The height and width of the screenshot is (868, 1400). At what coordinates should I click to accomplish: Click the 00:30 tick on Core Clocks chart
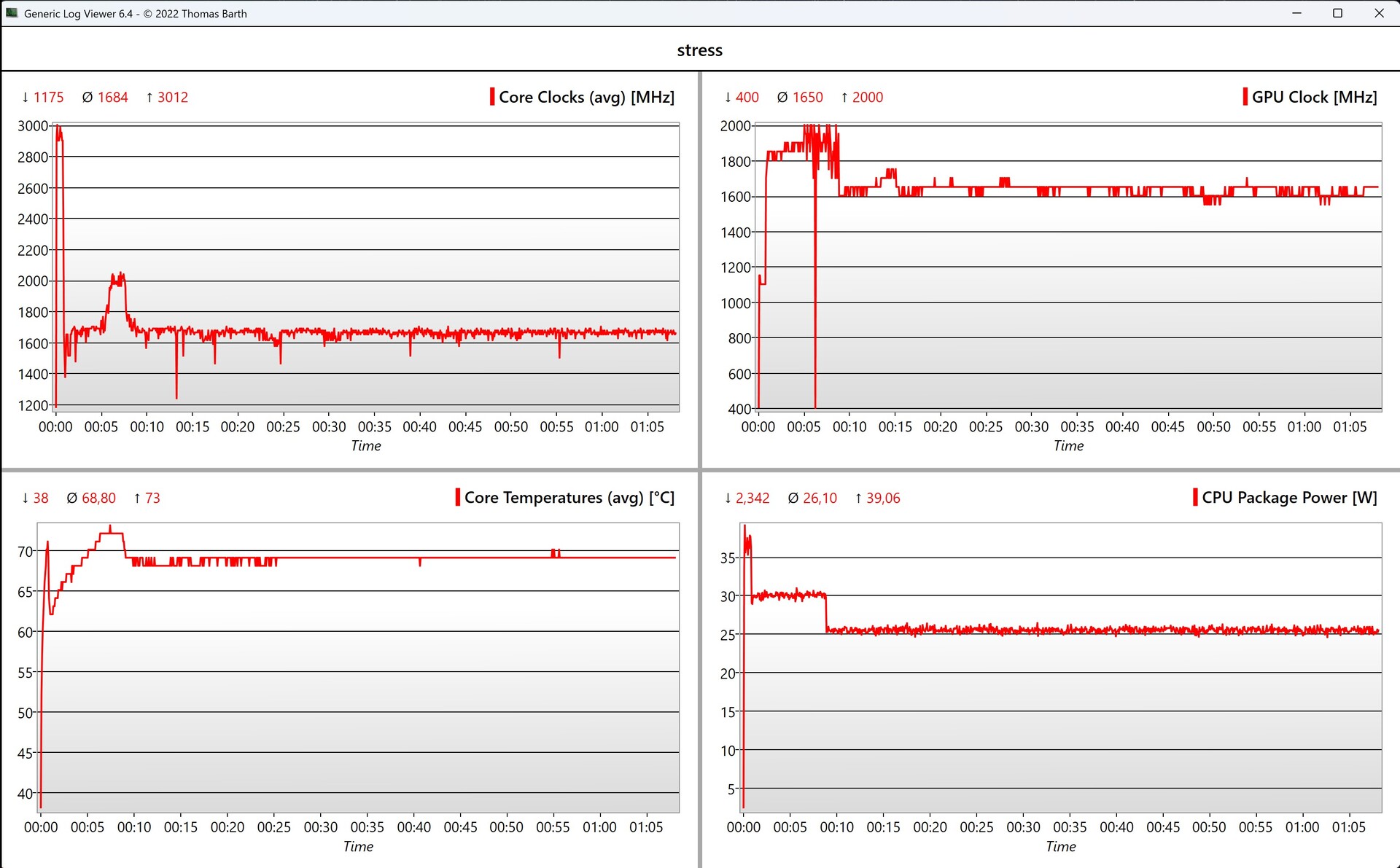329,427
